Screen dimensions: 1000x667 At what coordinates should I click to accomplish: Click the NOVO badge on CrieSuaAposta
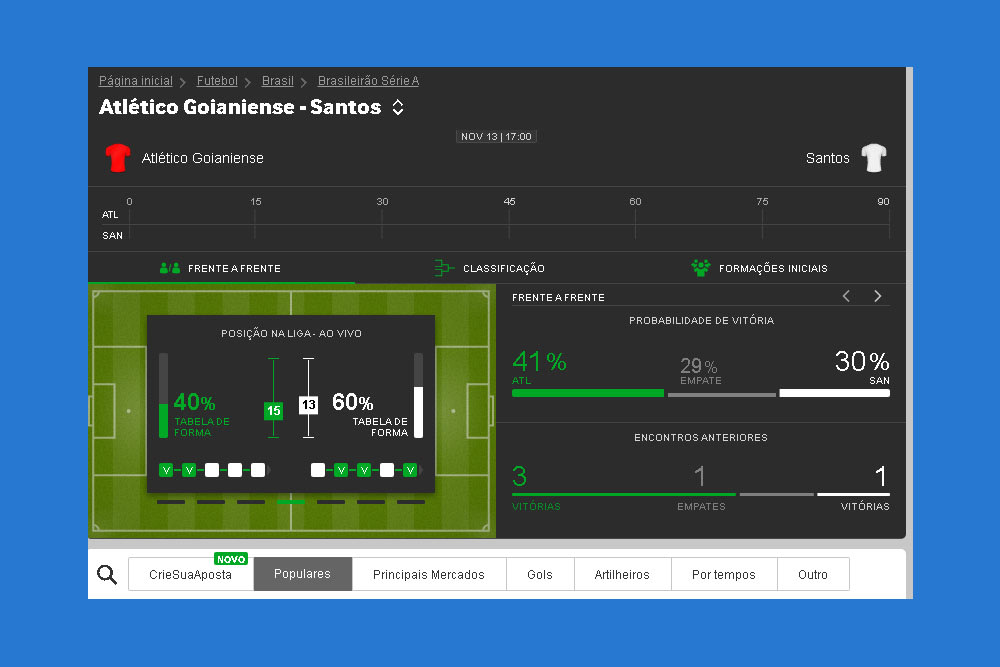231,559
